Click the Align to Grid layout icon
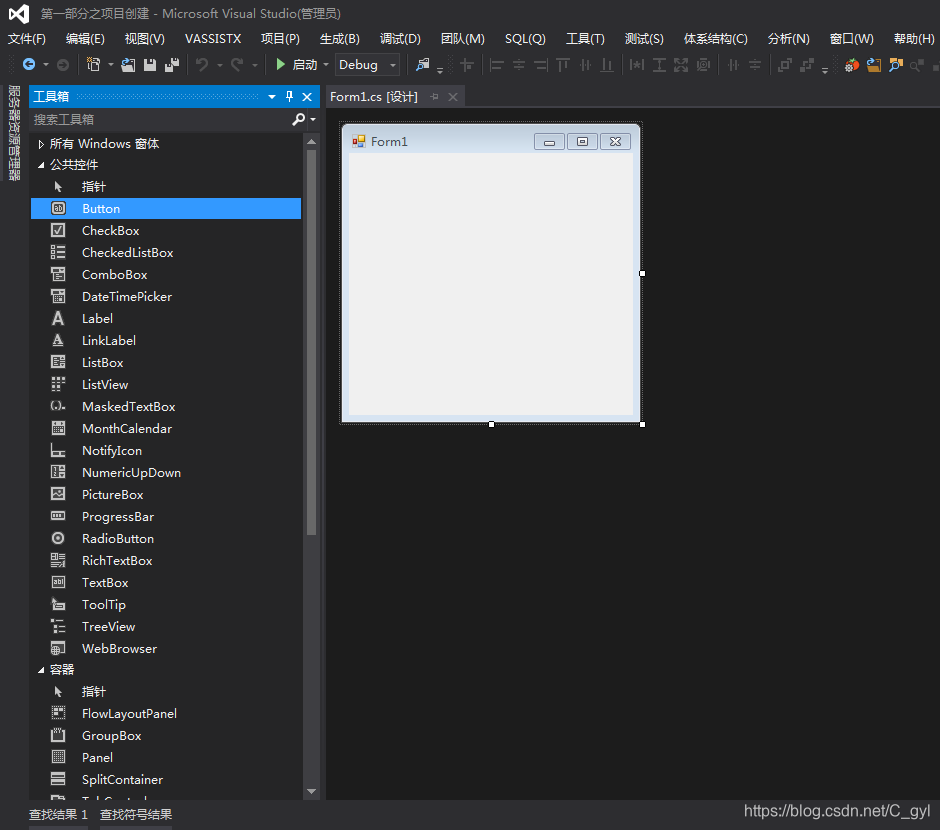The width and height of the screenshot is (940, 830). click(466, 65)
